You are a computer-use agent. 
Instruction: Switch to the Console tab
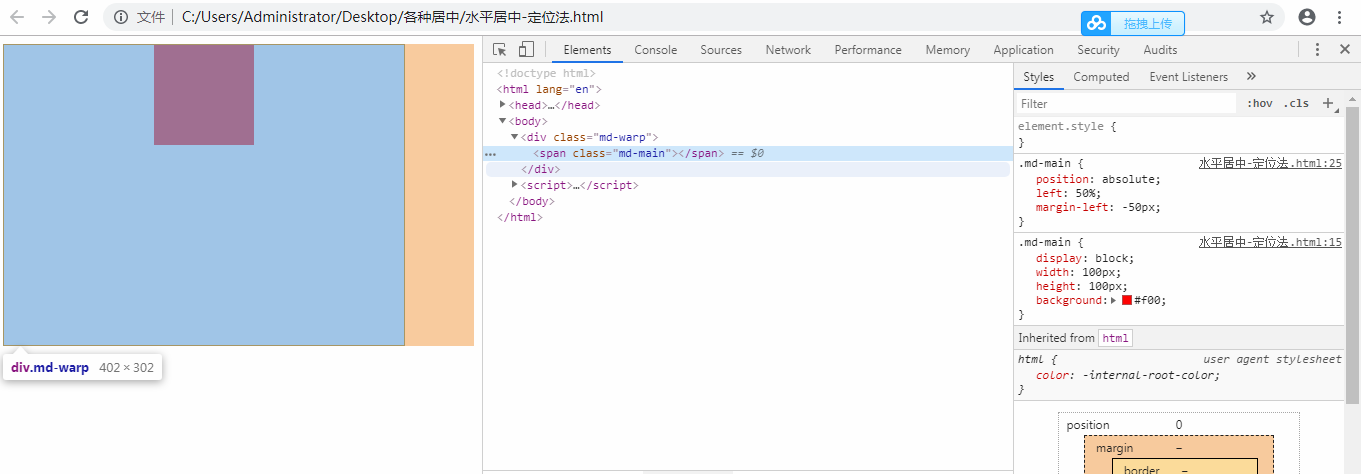656,50
